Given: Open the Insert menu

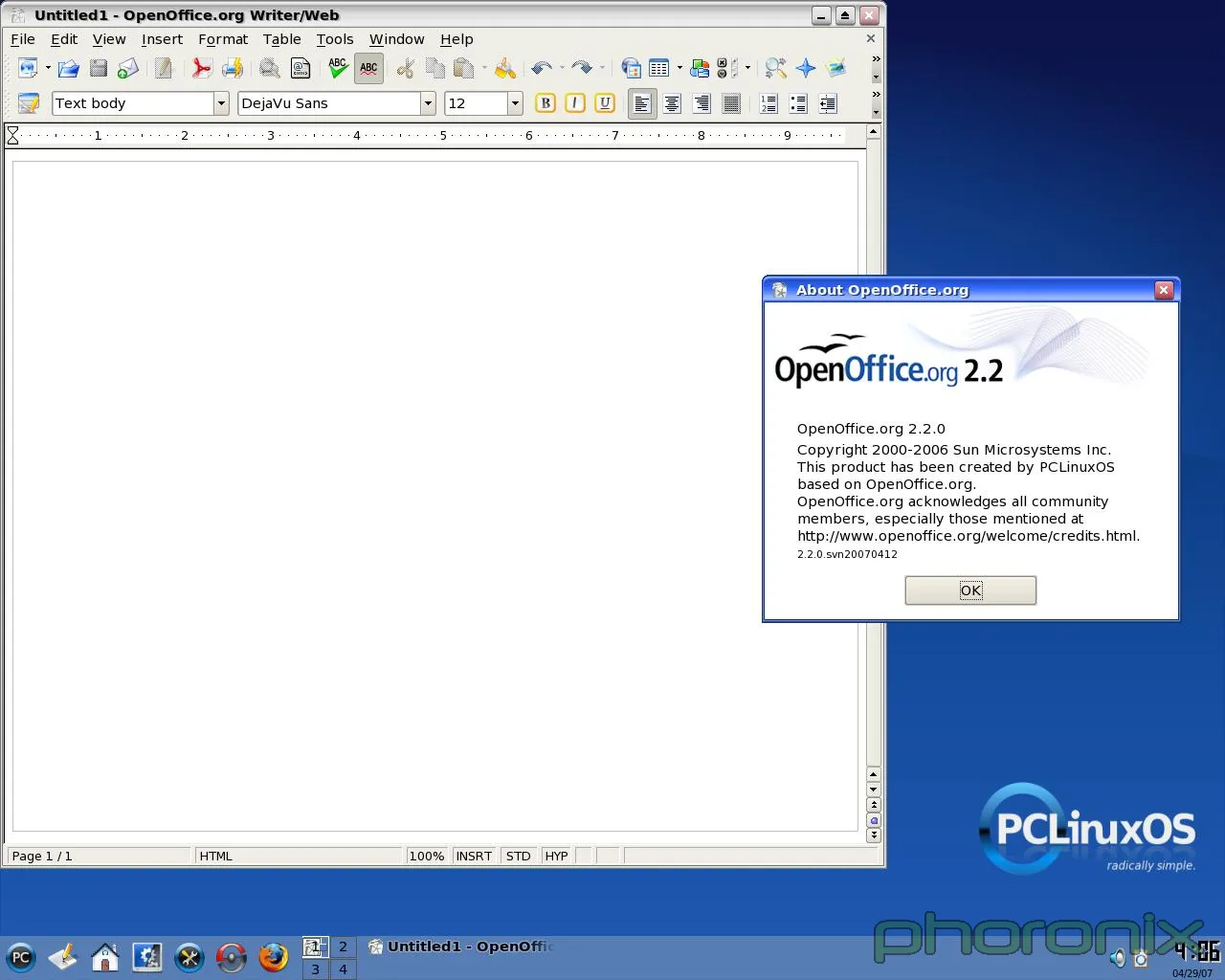Looking at the screenshot, I should [162, 39].
